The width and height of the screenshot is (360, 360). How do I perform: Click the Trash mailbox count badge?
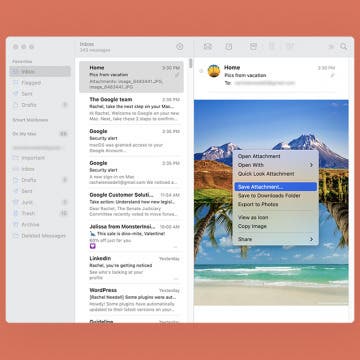point(63,213)
